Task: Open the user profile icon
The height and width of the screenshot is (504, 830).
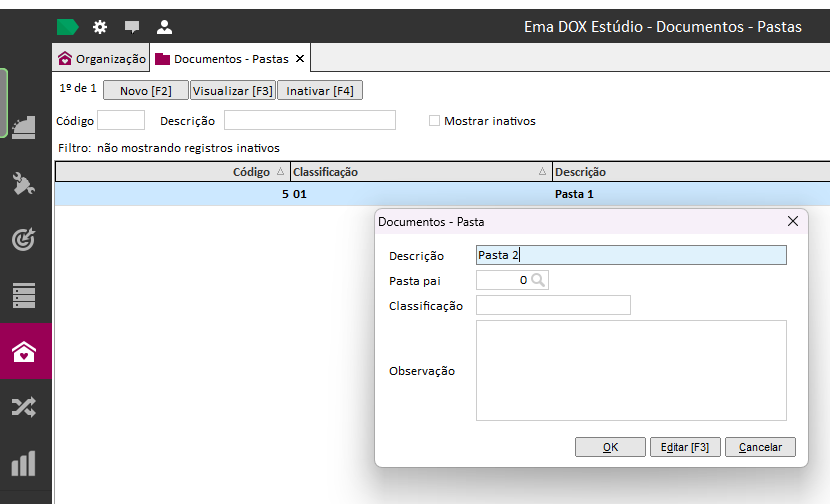Action: [164, 27]
